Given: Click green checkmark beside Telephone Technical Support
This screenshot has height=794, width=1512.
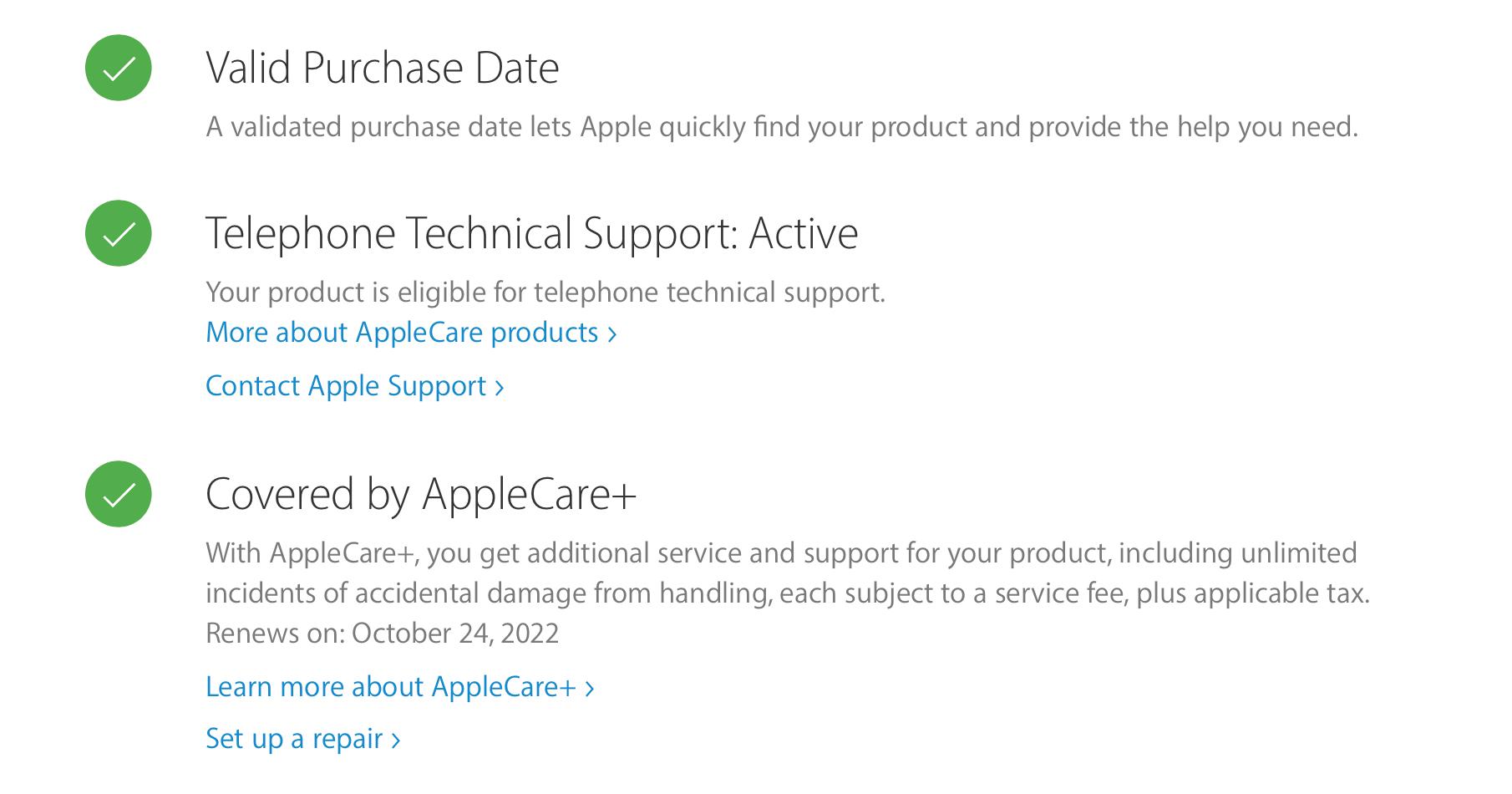Looking at the screenshot, I should click(x=118, y=233).
